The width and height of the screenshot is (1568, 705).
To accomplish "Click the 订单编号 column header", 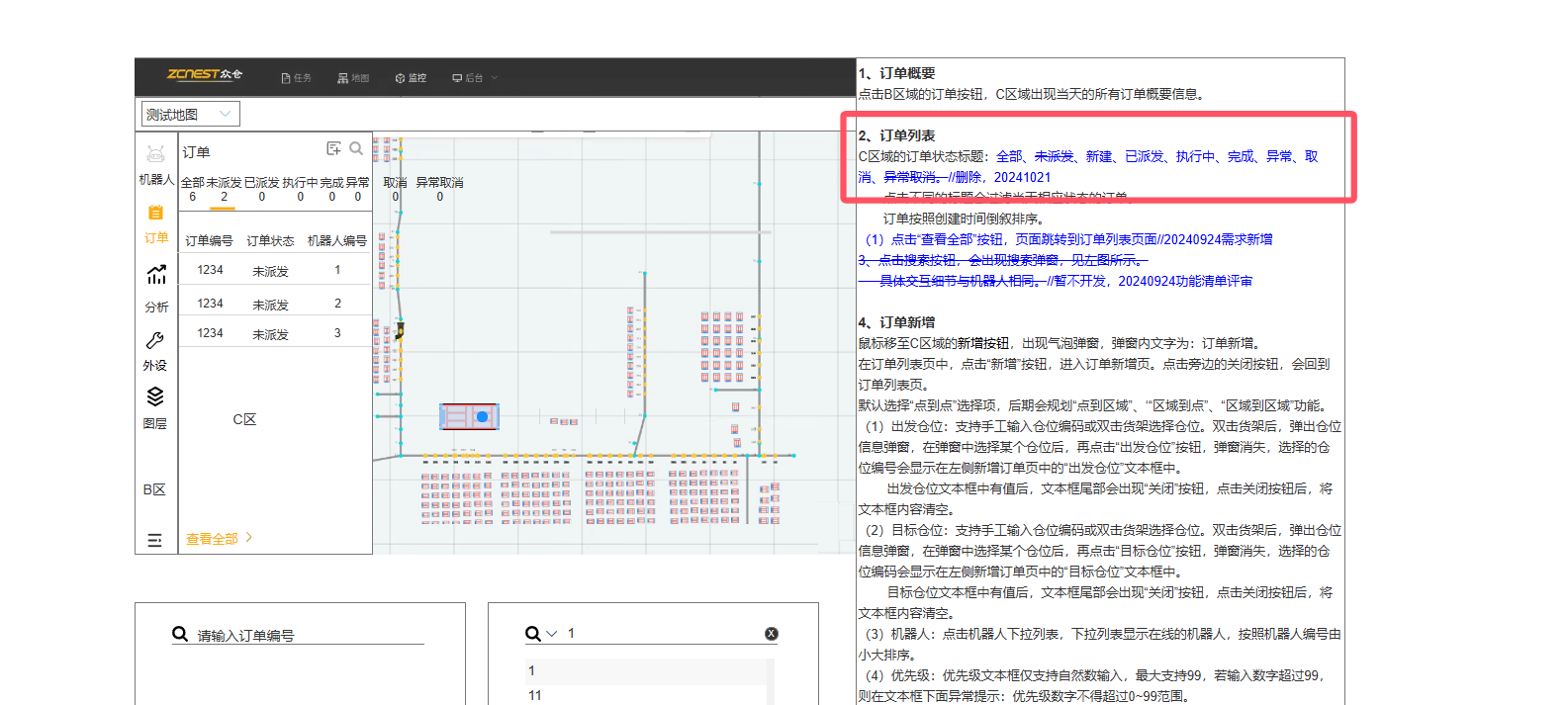I will pyautogui.click(x=209, y=241).
